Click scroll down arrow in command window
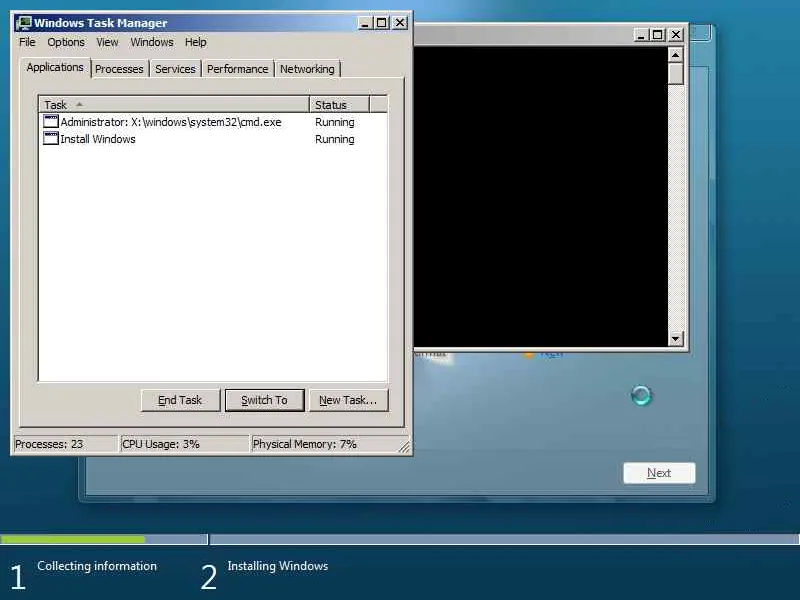 [676, 338]
